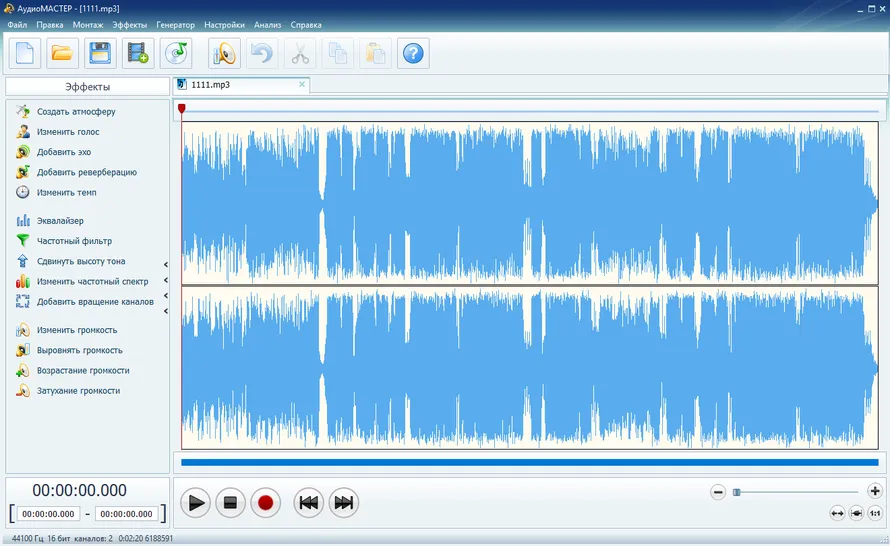Open Частотный фильтр effect
This screenshot has width=890, height=546.
(74, 241)
